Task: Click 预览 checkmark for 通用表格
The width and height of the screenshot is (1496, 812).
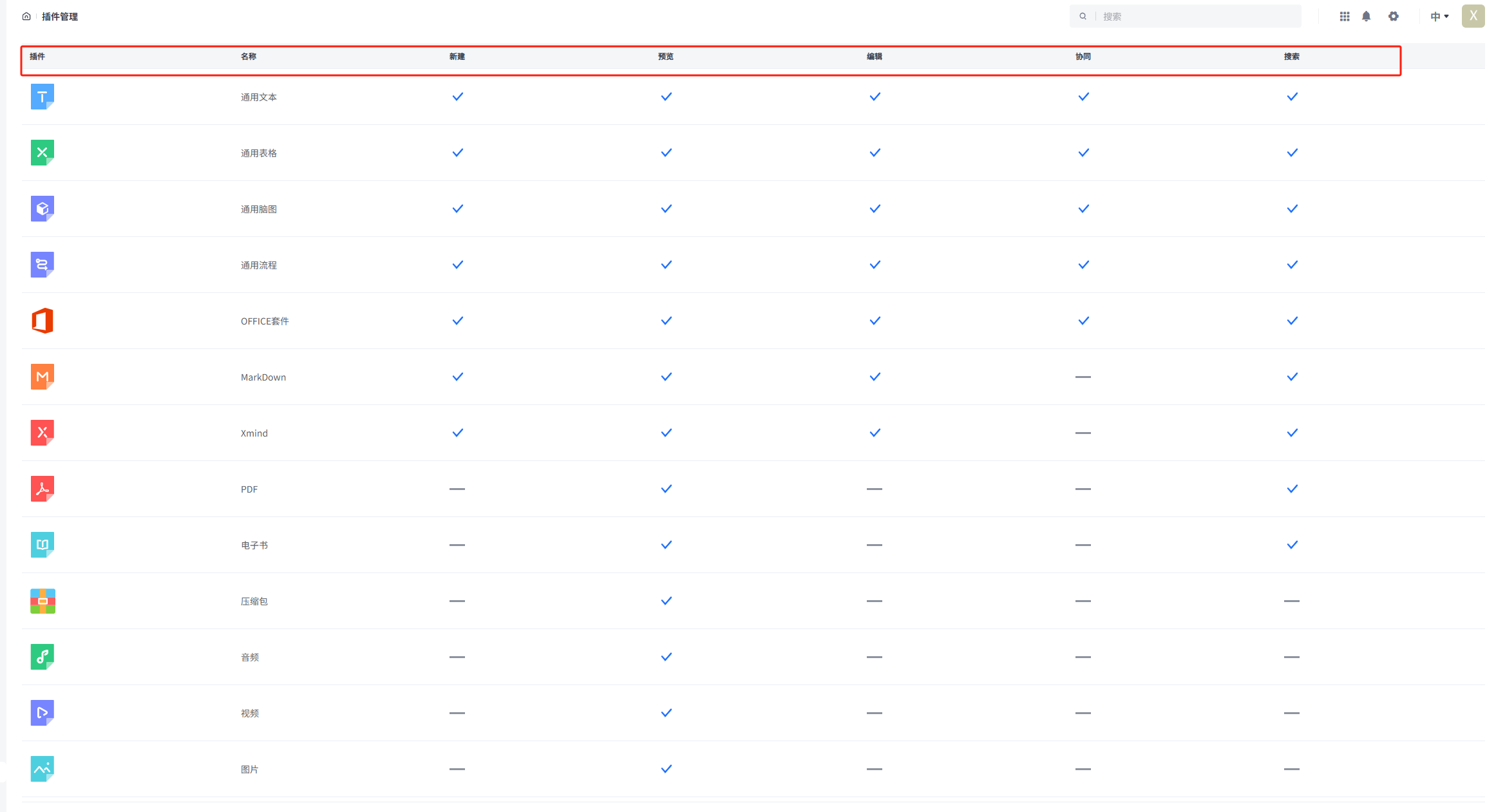Action: [667, 153]
